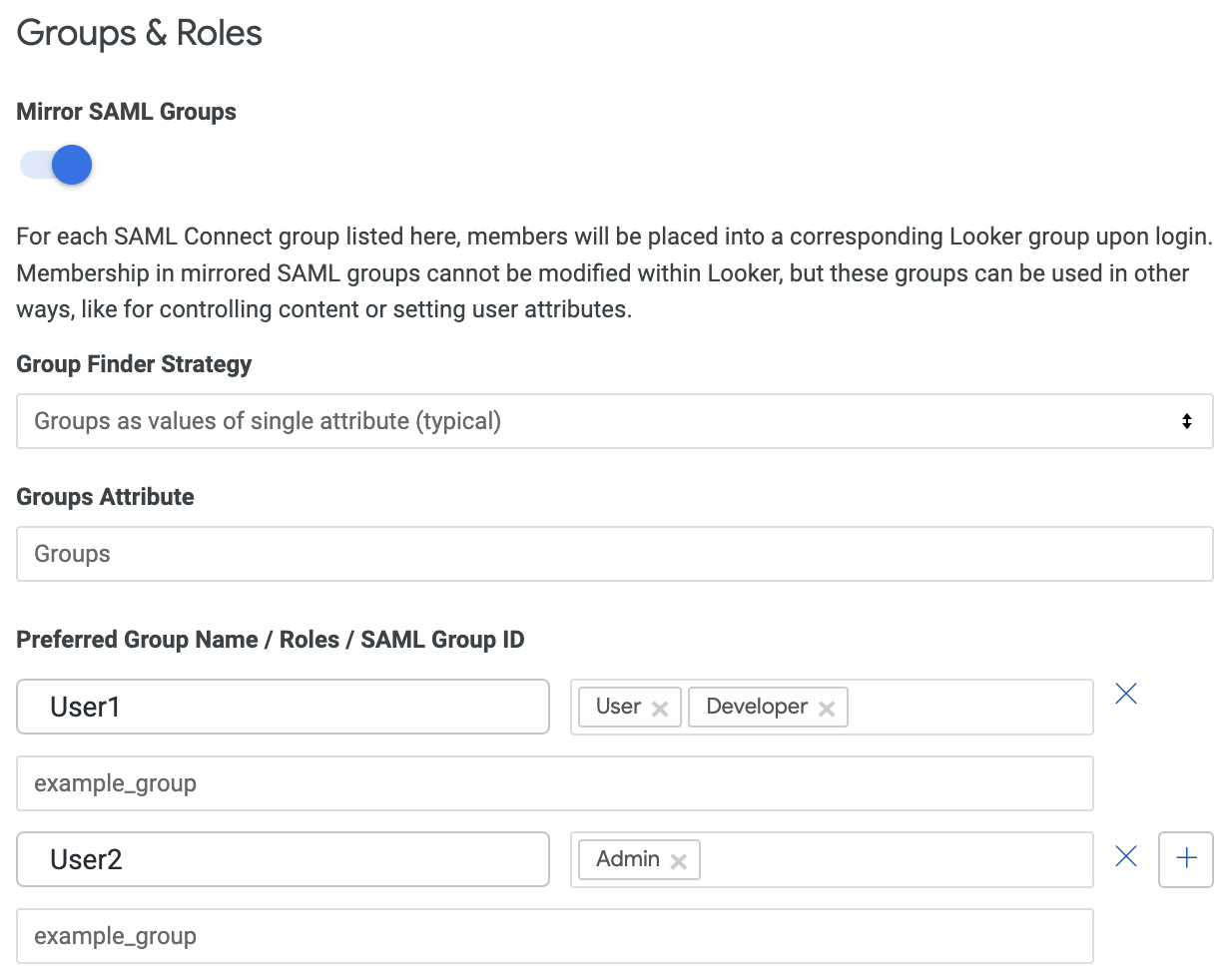The height and width of the screenshot is (980, 1232).
Task: Remove the "Developer" role chip from User1
Action: 827,707
